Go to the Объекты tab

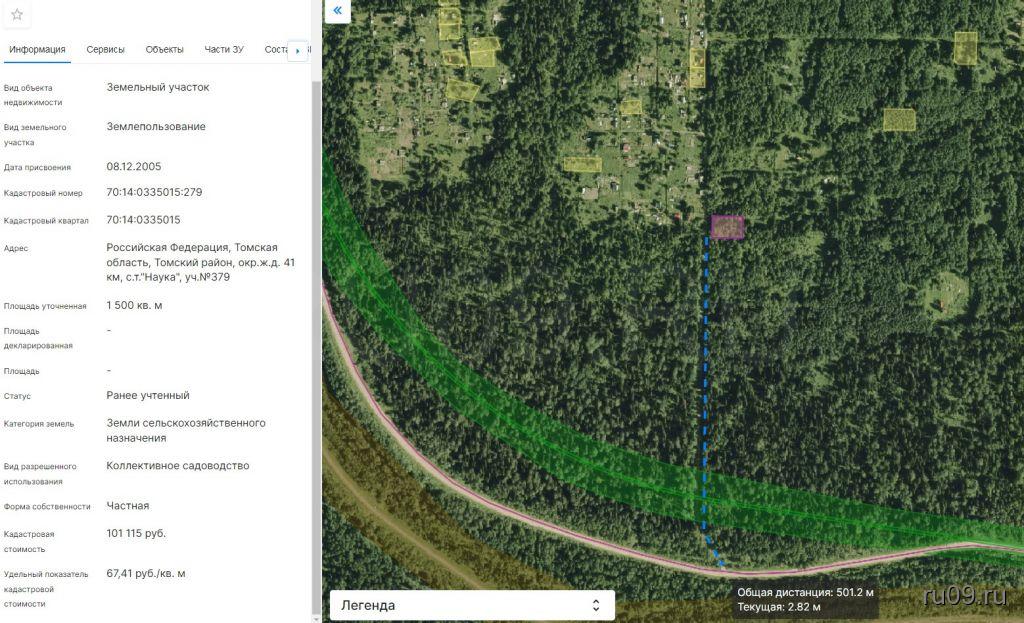pos(164,49)
